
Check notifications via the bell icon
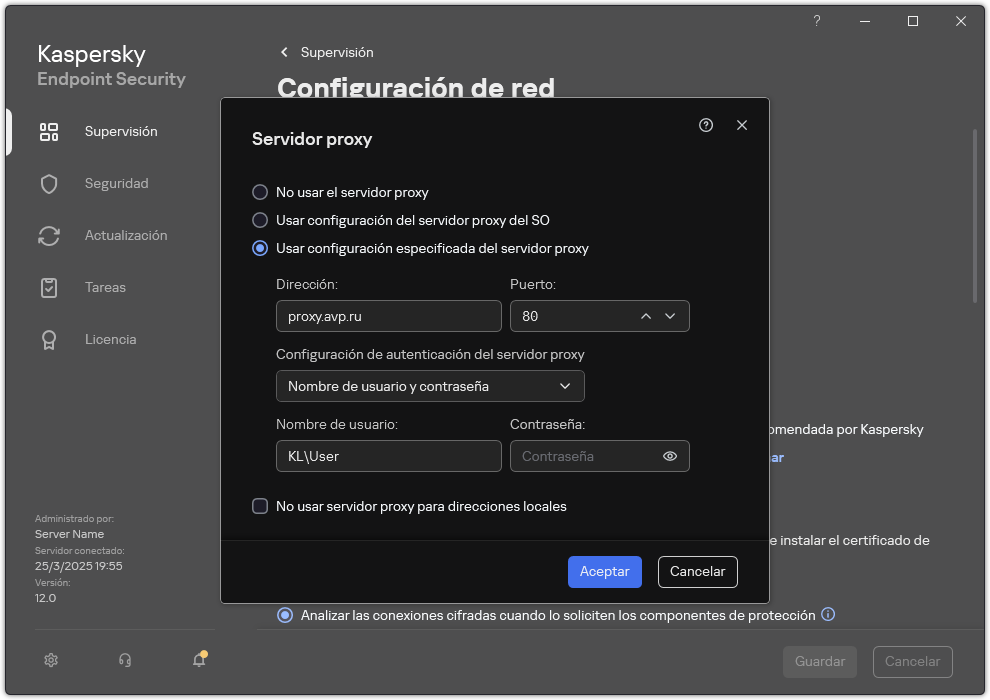199,660
